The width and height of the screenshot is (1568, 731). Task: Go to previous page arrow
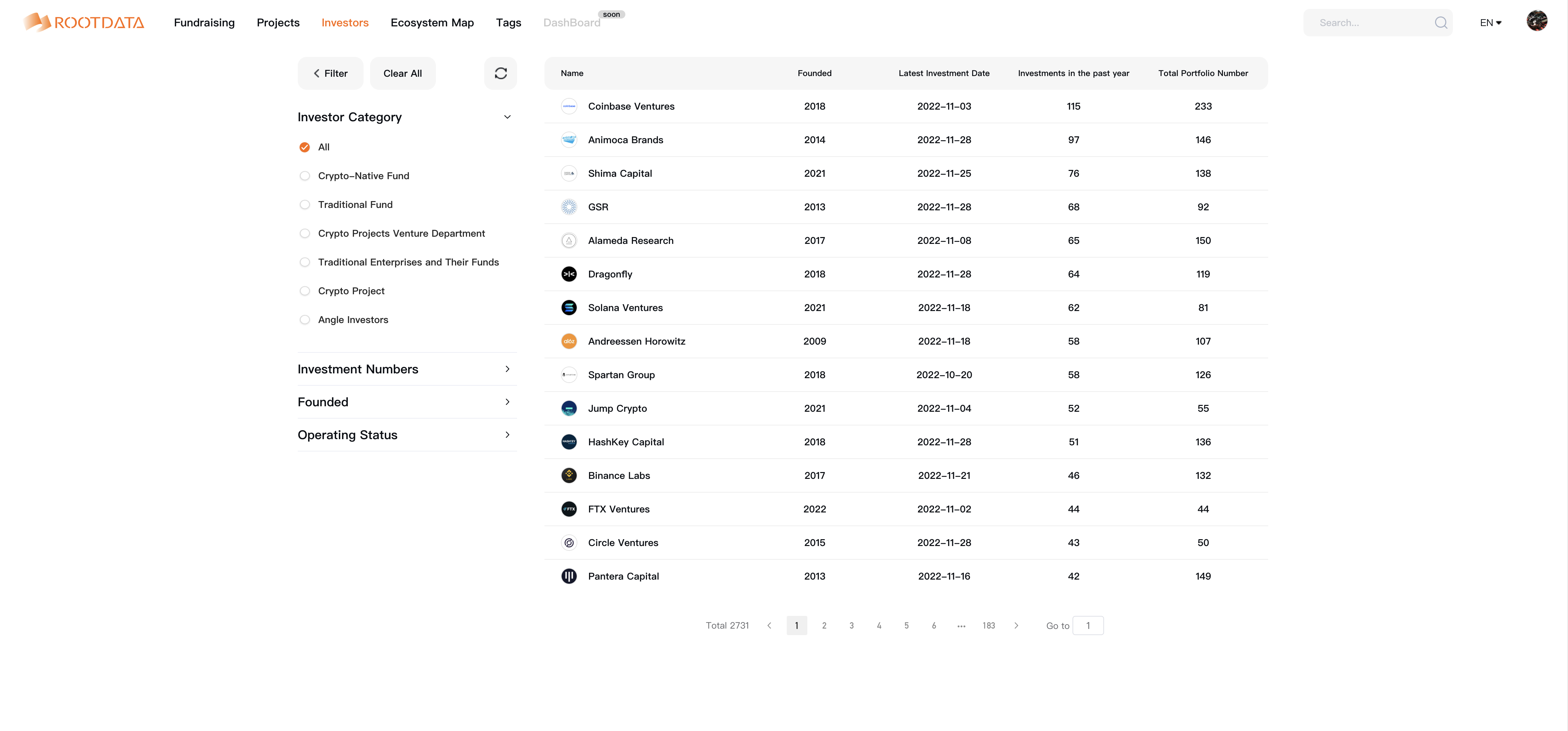tap(769, 625)
